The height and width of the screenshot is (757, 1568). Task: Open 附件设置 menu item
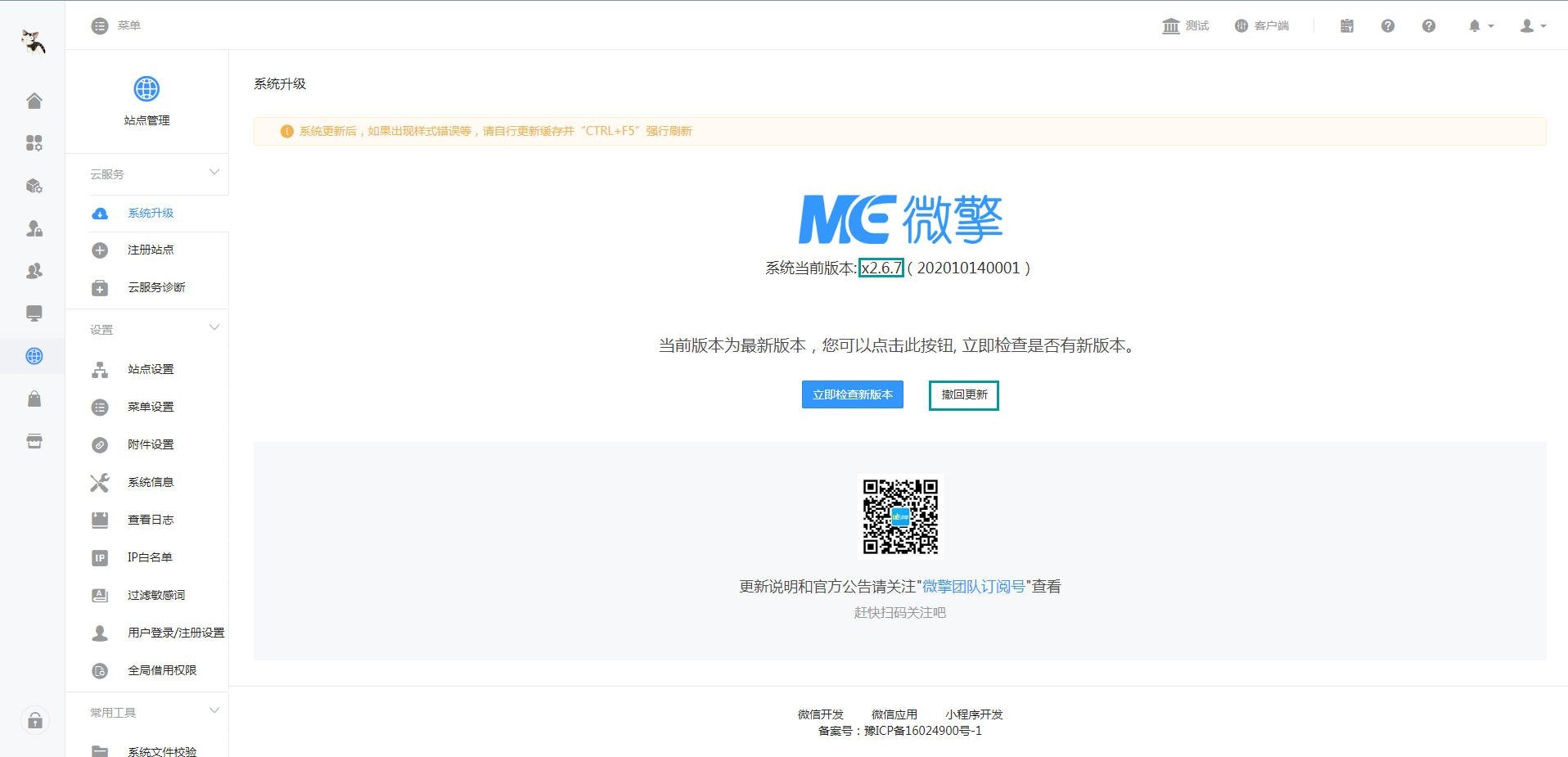pos(151,445)
